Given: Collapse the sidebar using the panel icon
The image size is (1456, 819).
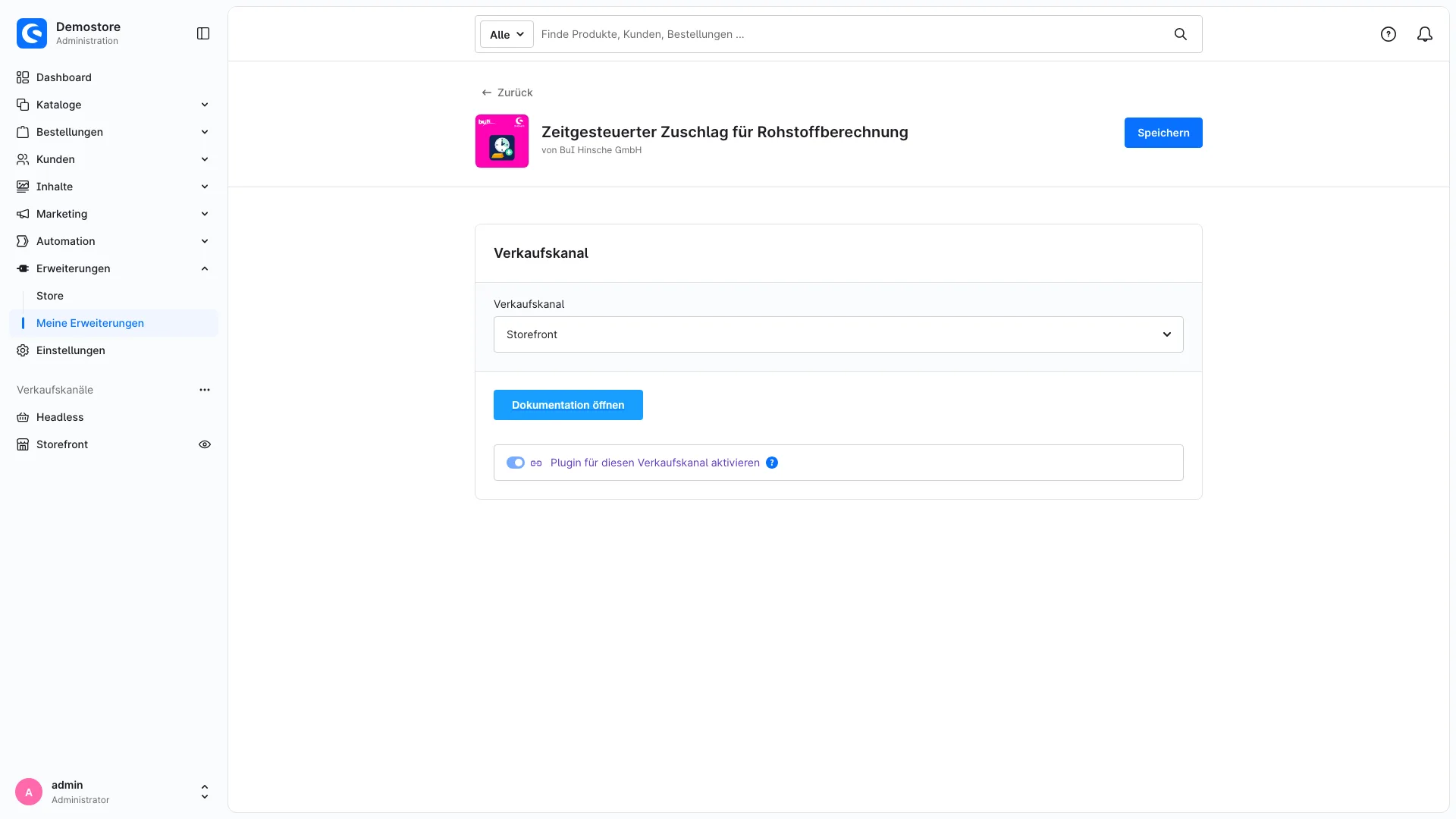Looking at the screenshot, I should [203, 33].
